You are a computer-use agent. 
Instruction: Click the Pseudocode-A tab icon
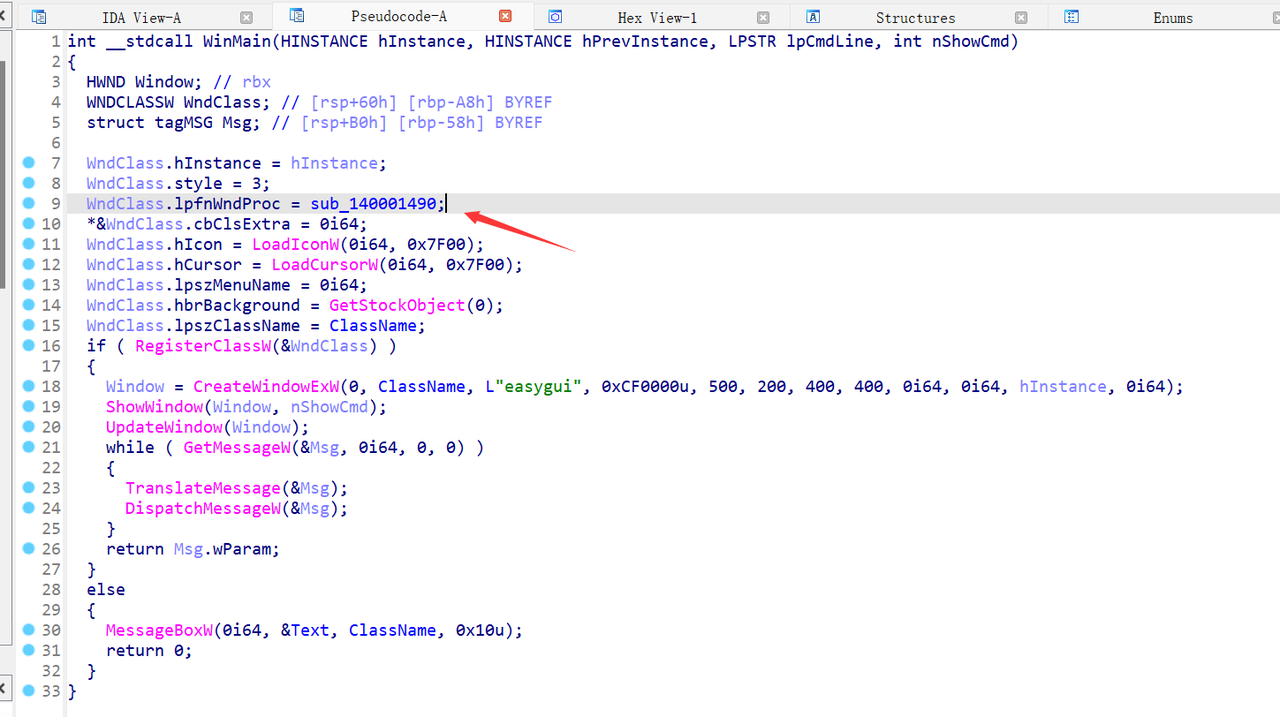tap(296, 17)
